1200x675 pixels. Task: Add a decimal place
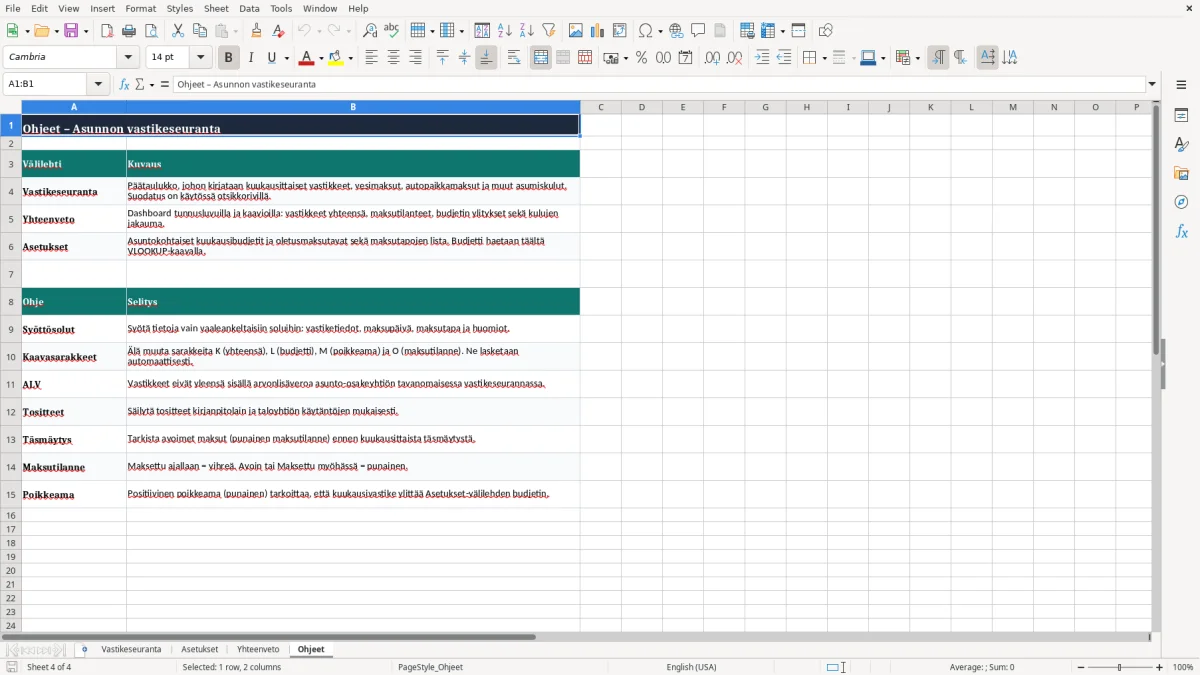click(x=712, y=58)
